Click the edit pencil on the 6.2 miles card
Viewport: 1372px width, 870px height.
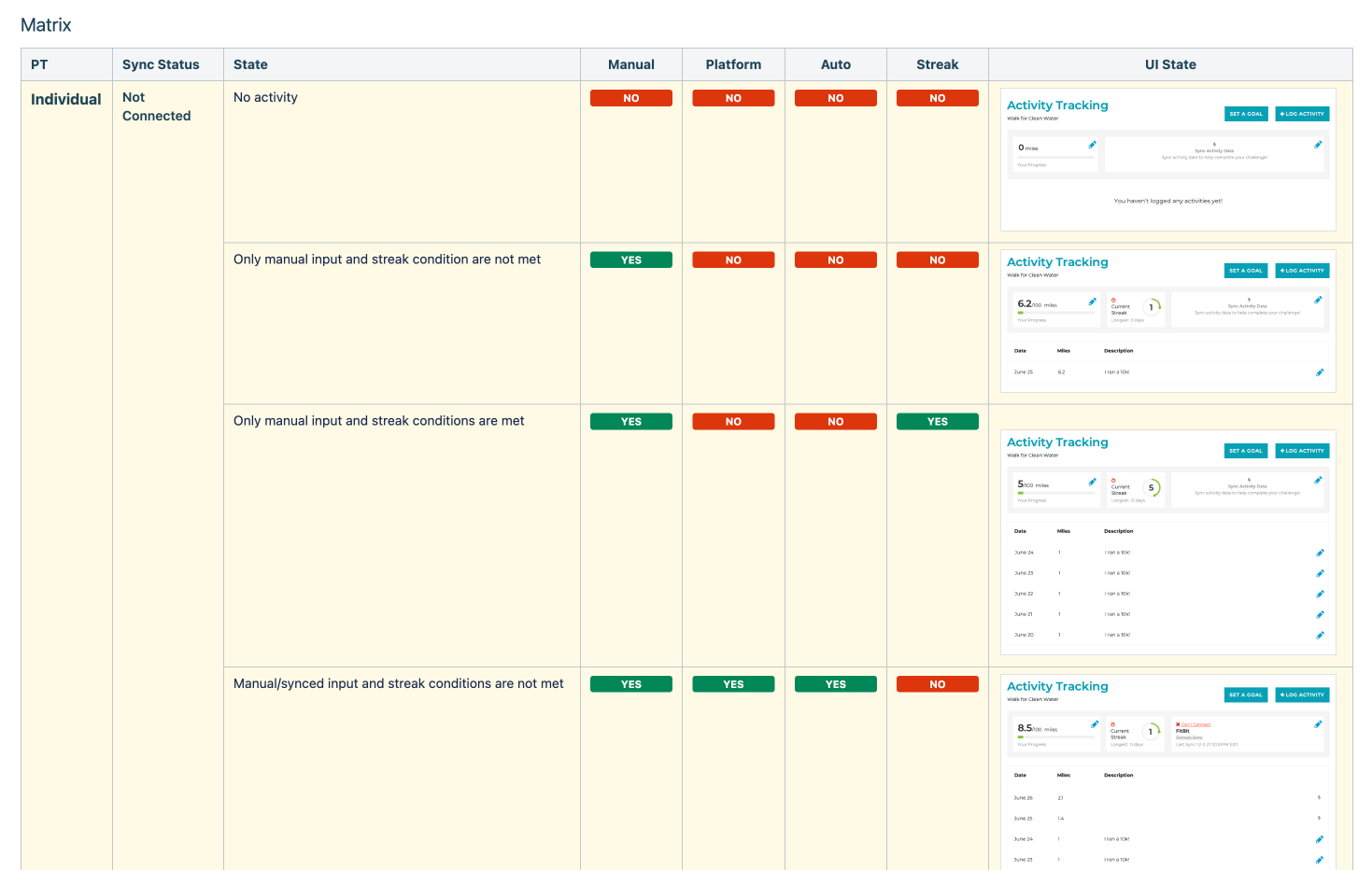pos(1092,302)
